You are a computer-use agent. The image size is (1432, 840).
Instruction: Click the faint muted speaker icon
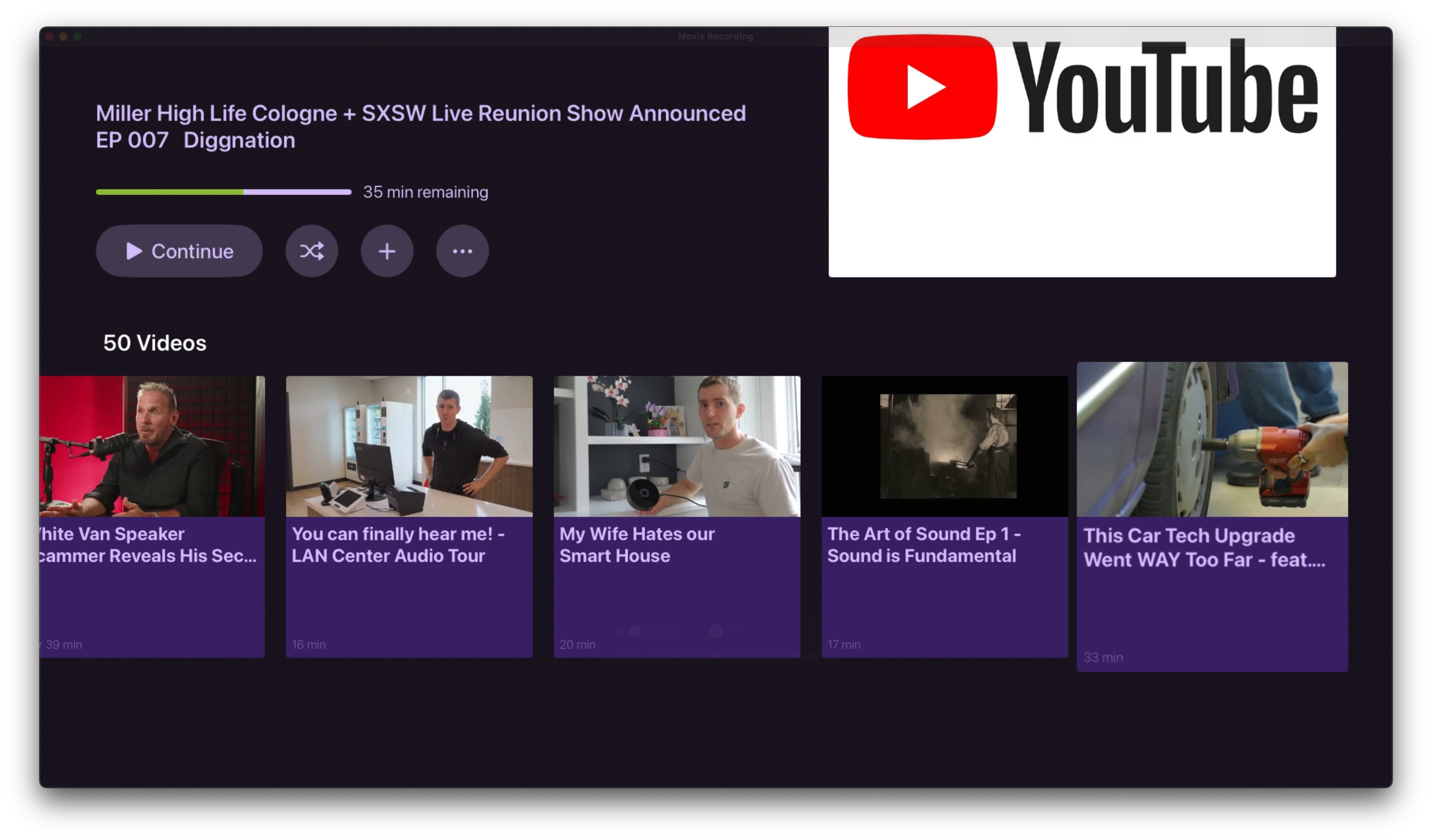[621, 631]
